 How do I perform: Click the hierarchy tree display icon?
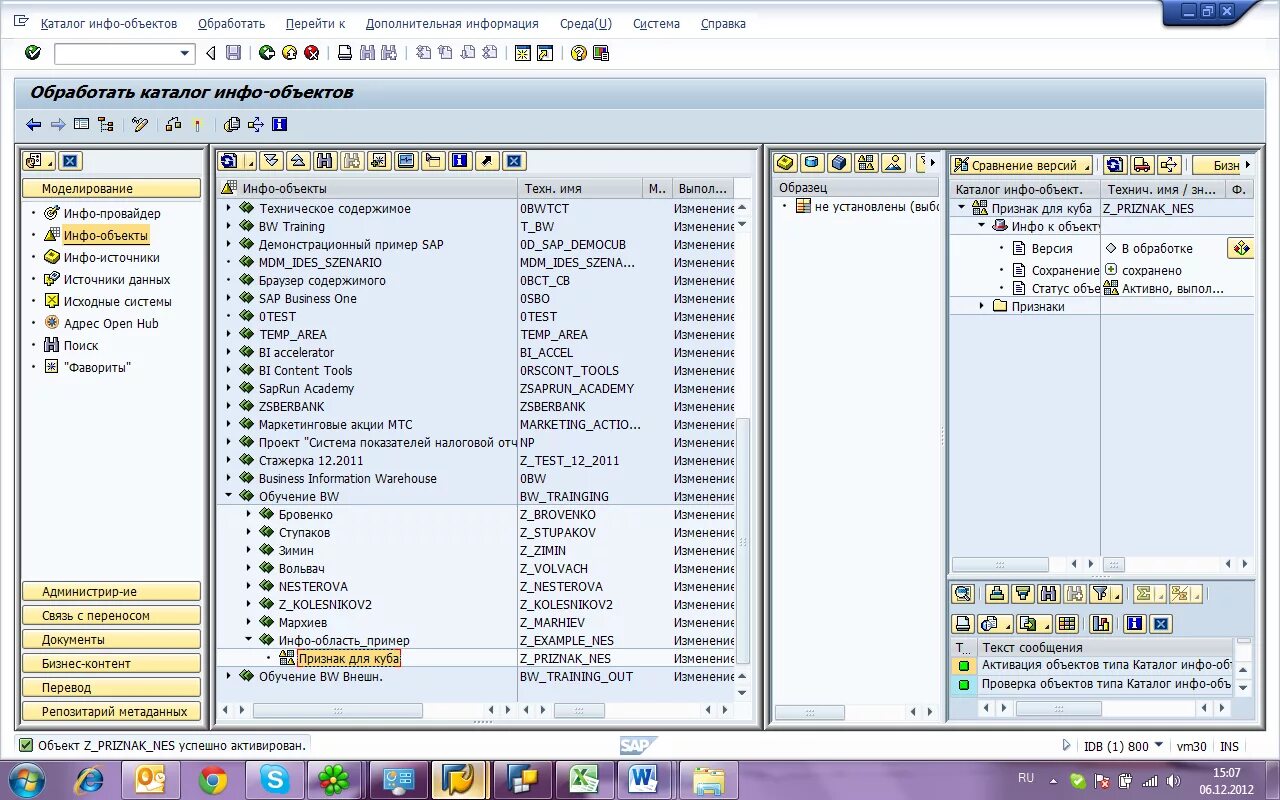click(x=106, y=124)
